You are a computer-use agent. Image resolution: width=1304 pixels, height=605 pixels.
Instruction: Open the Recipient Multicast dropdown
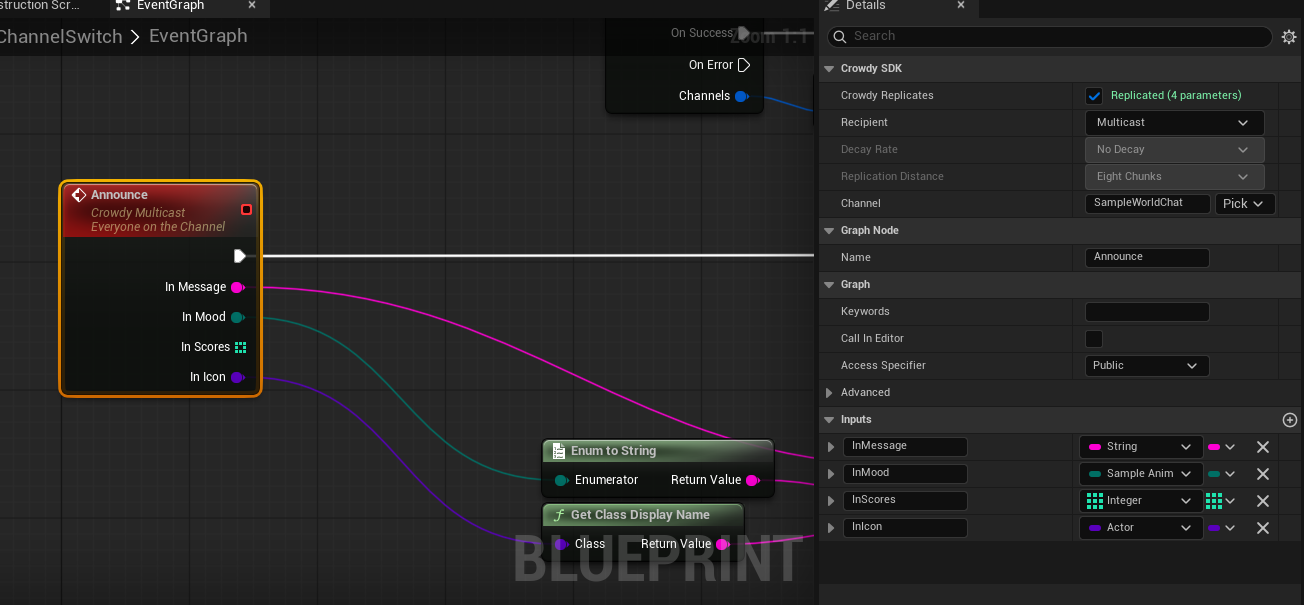(x=1174, y=123)
